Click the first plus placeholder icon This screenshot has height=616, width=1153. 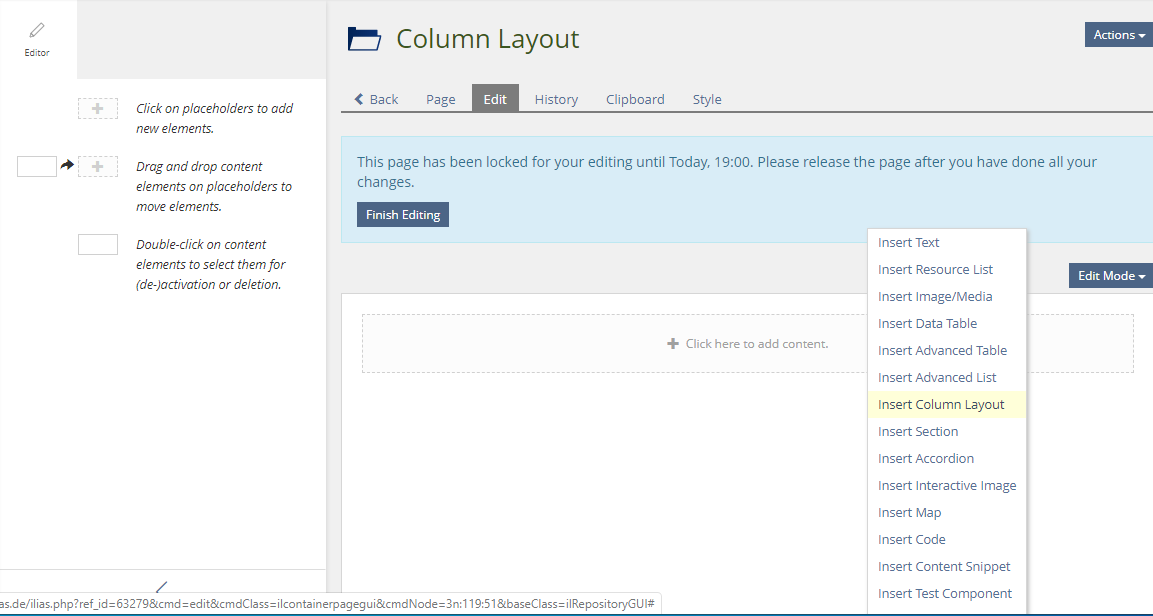(x=97, y=109)
